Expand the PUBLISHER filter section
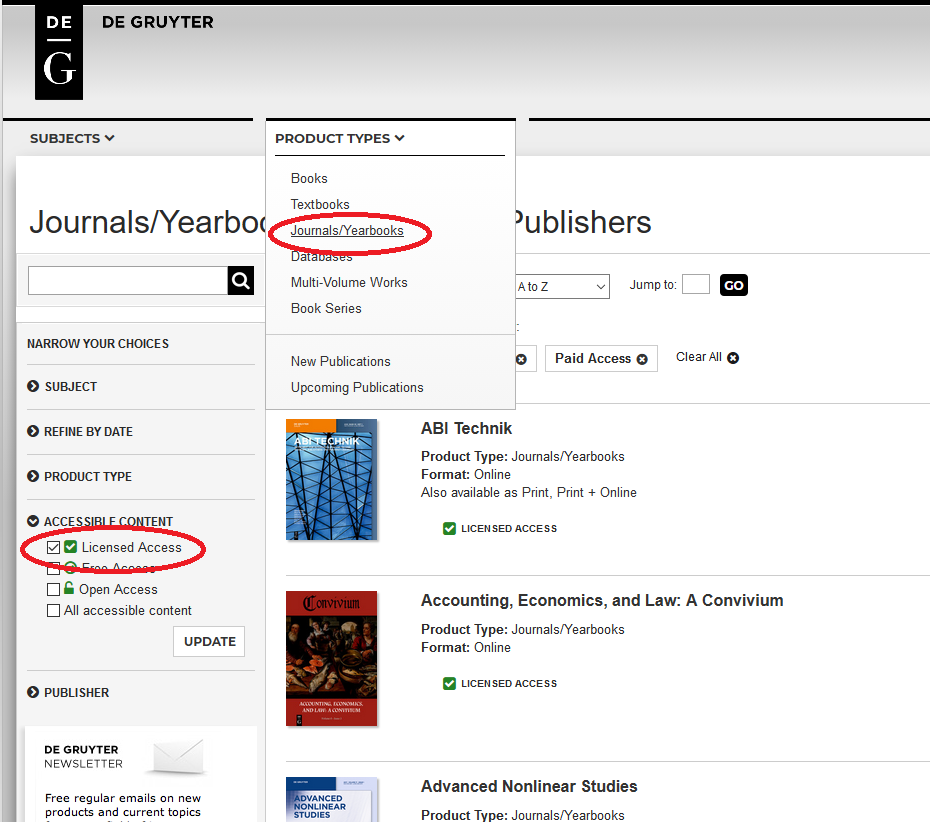Screen dimensions: 930x822 68,693
